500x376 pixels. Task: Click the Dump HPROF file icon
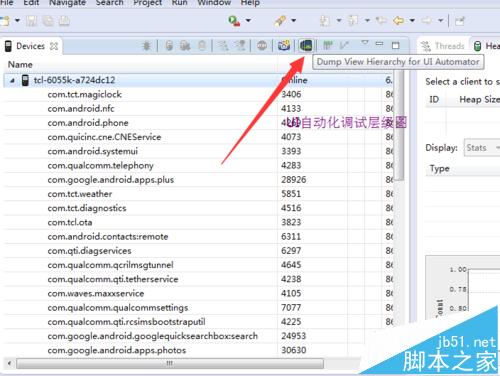coord(185,46)
